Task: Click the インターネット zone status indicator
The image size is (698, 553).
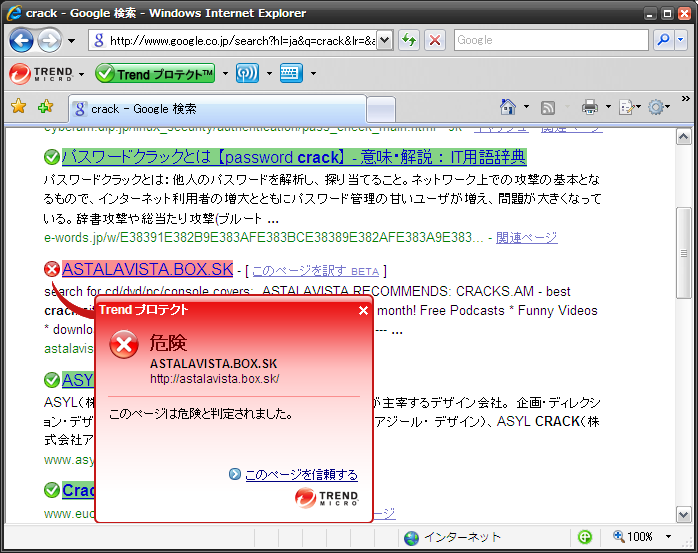Action: tap(452, 537)
